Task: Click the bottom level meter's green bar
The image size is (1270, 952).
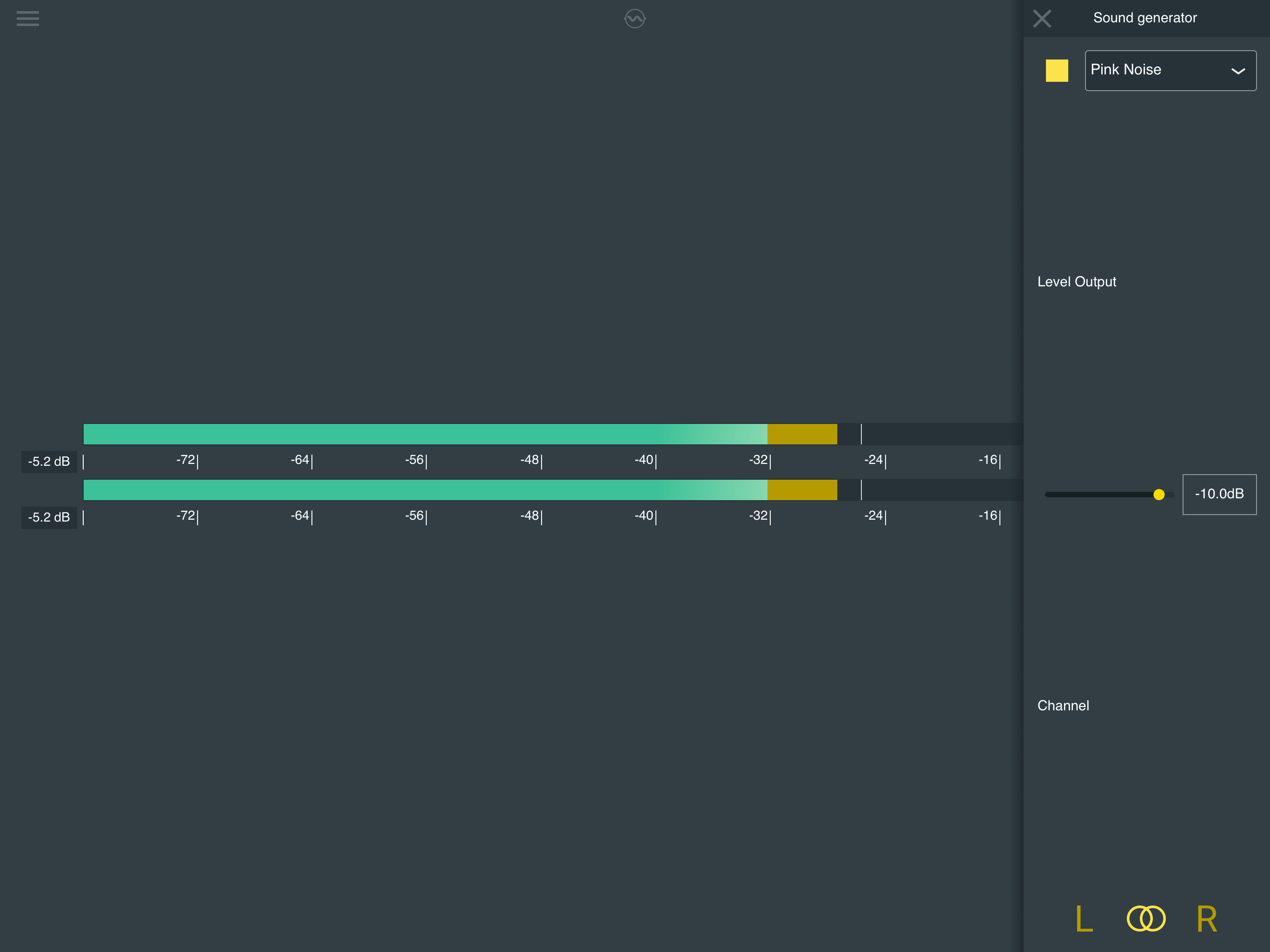Action: coord(402,490)
